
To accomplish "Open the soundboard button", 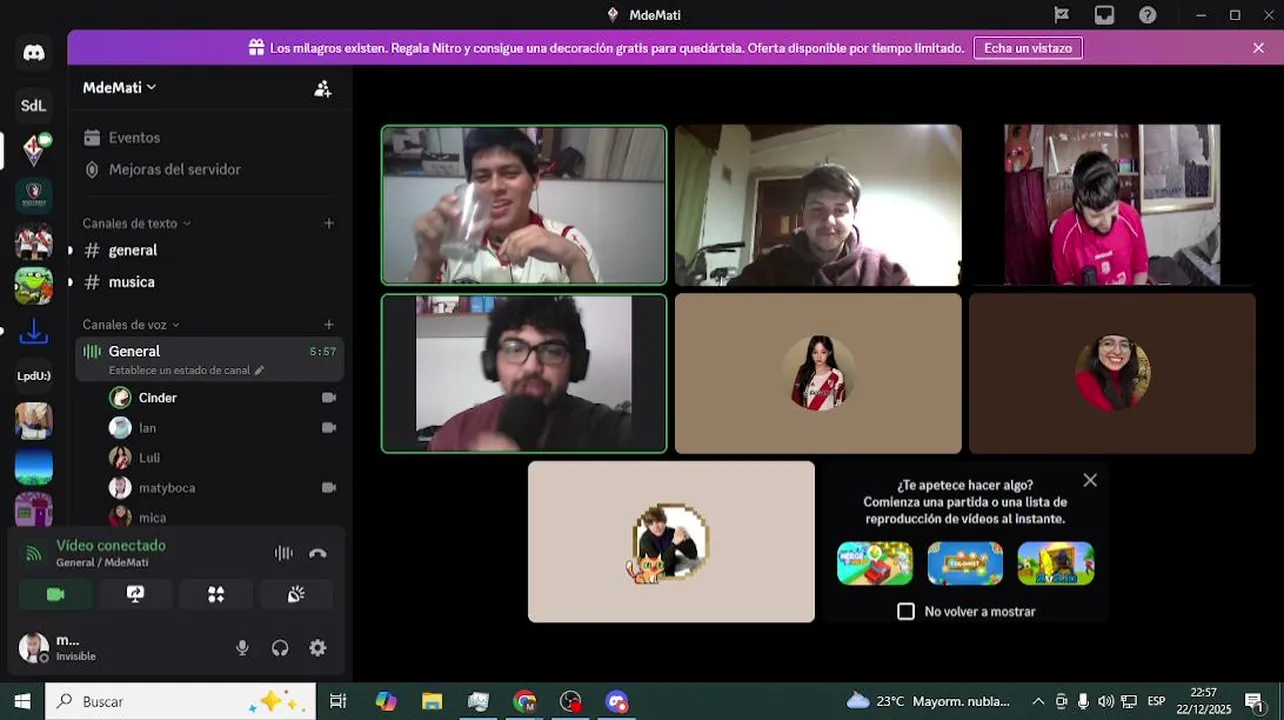I will point(296,594).
